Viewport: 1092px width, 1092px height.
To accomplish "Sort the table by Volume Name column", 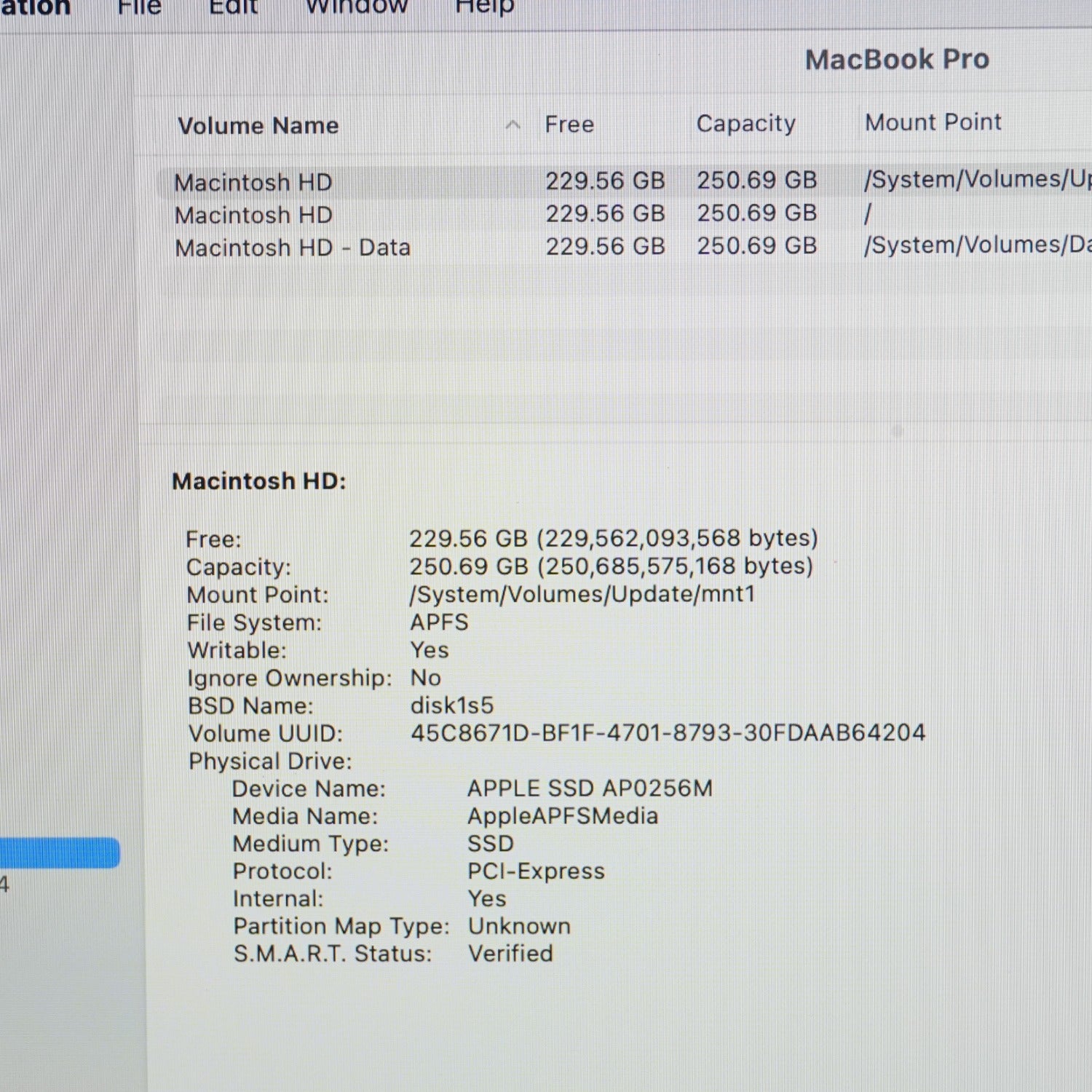I will point(258,126).
